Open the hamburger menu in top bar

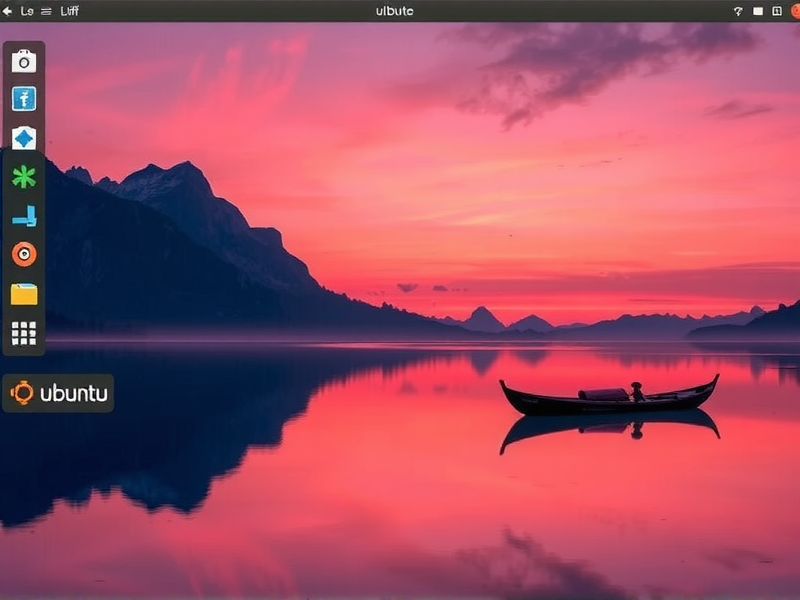46,11
